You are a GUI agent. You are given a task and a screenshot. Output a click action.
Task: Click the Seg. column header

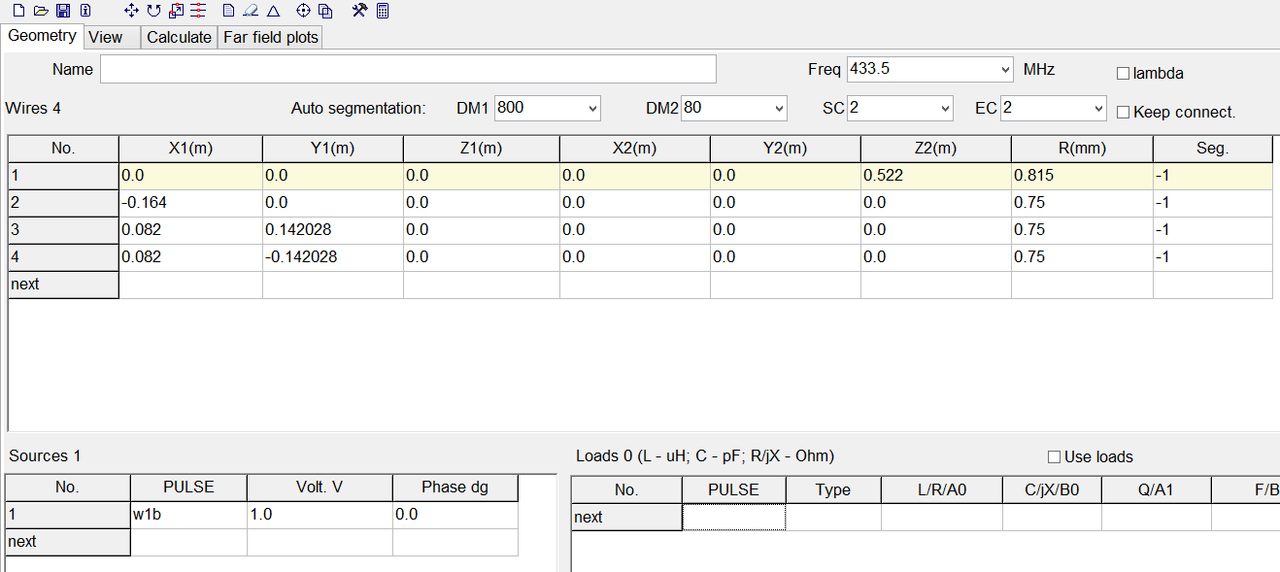pyautogui.click(x=1213, y=148)
